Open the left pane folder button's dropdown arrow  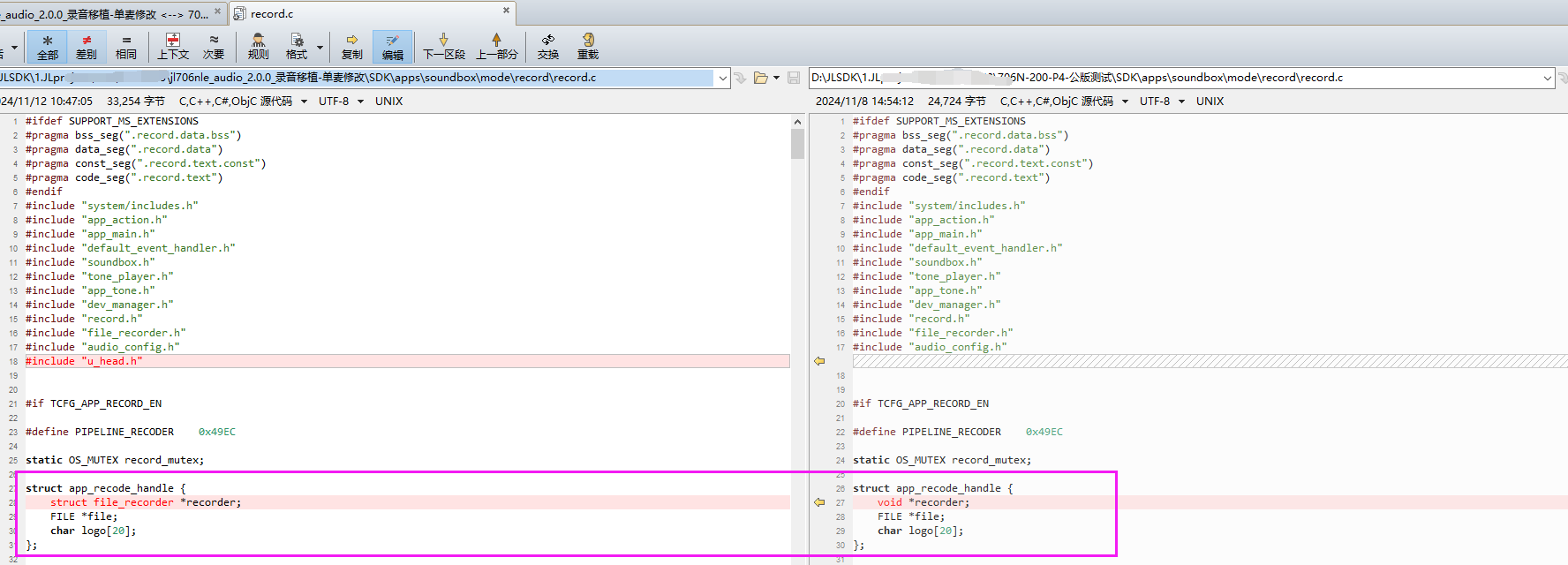tap(776, 78)
